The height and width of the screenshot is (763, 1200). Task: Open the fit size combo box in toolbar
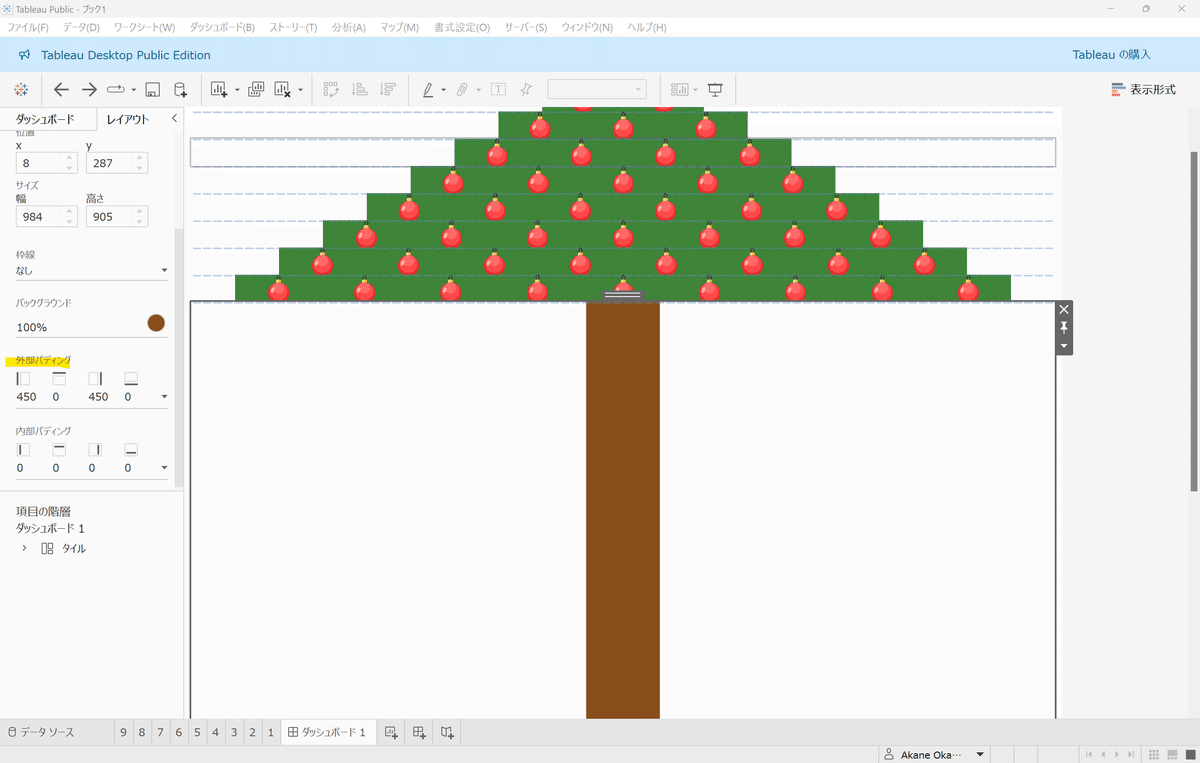pyautogui.click(x=597, y=90)
